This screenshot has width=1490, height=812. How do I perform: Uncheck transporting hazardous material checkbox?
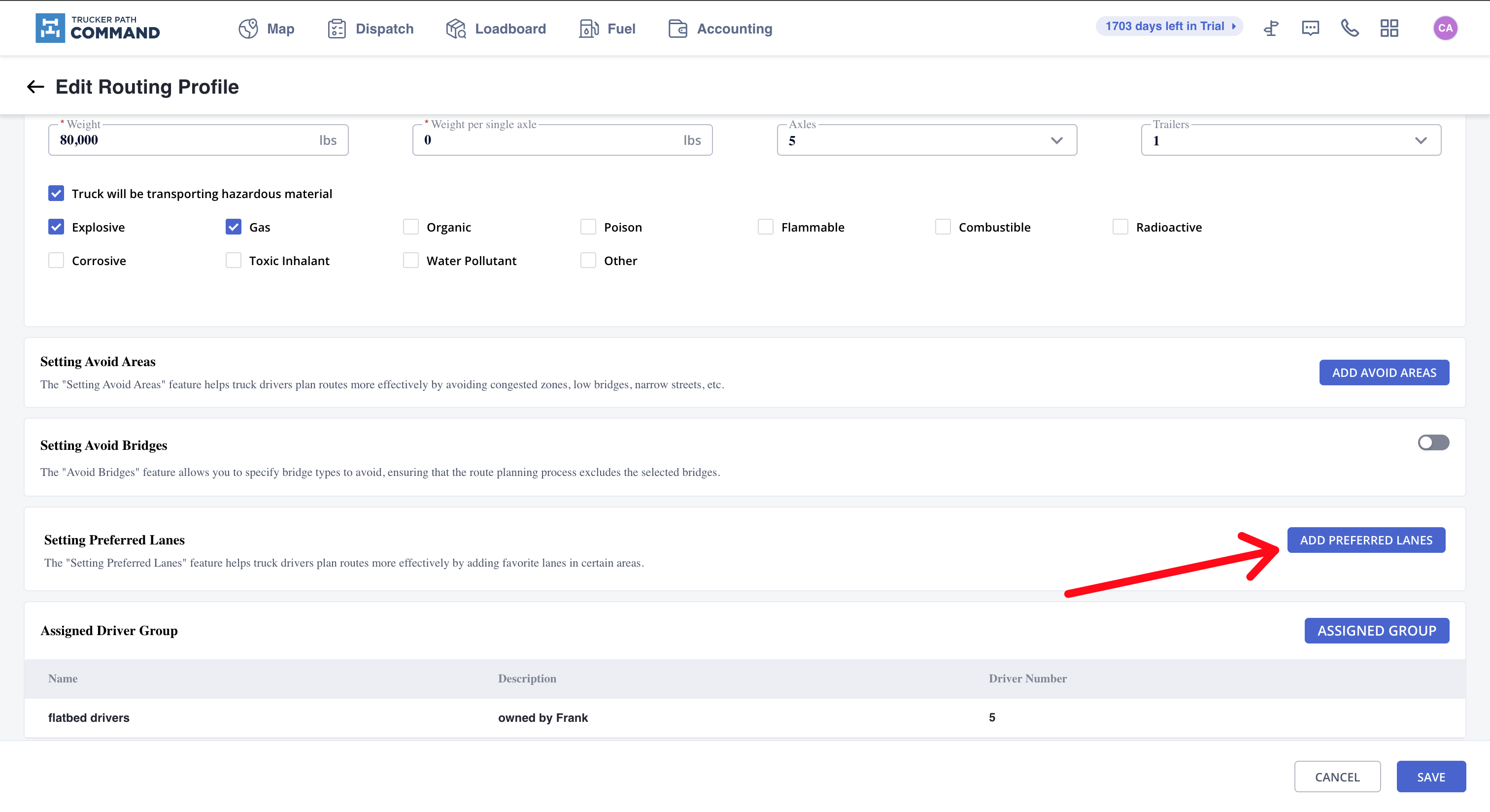56,193
